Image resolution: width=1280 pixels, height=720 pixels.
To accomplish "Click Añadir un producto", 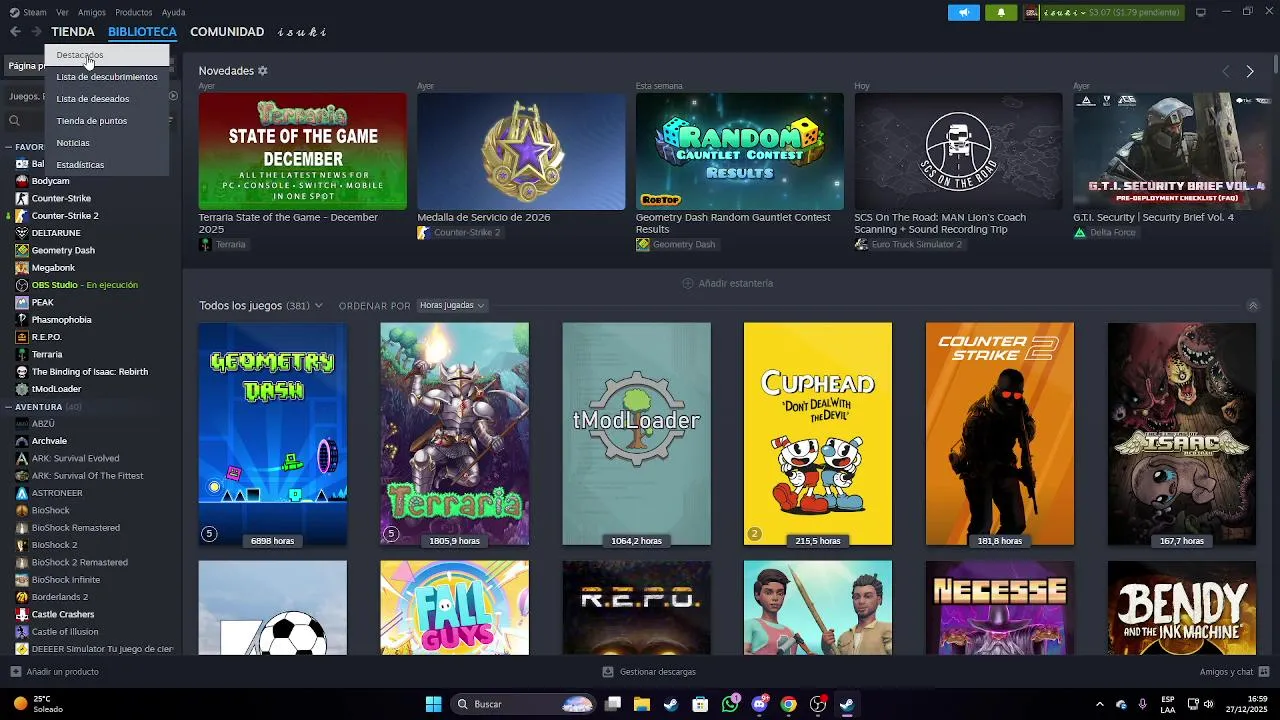I will (54, 672).
